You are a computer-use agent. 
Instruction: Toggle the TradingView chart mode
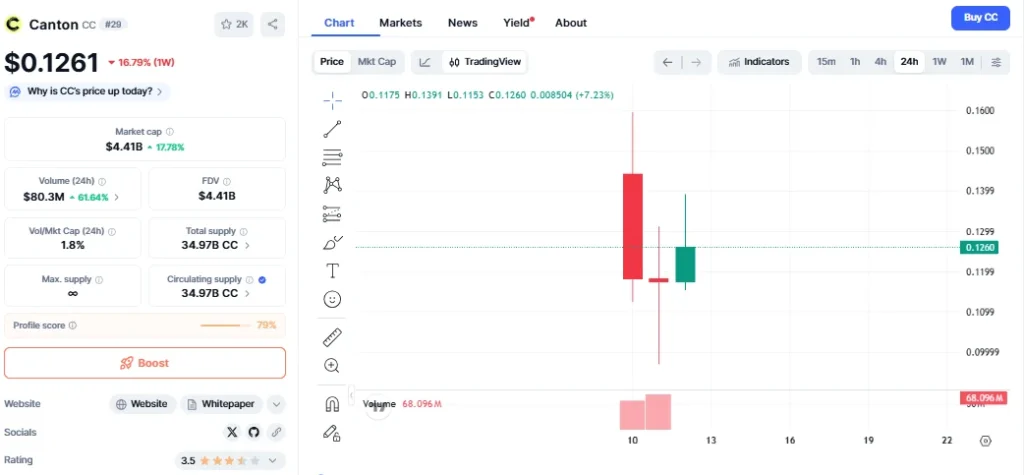[485, 62]
